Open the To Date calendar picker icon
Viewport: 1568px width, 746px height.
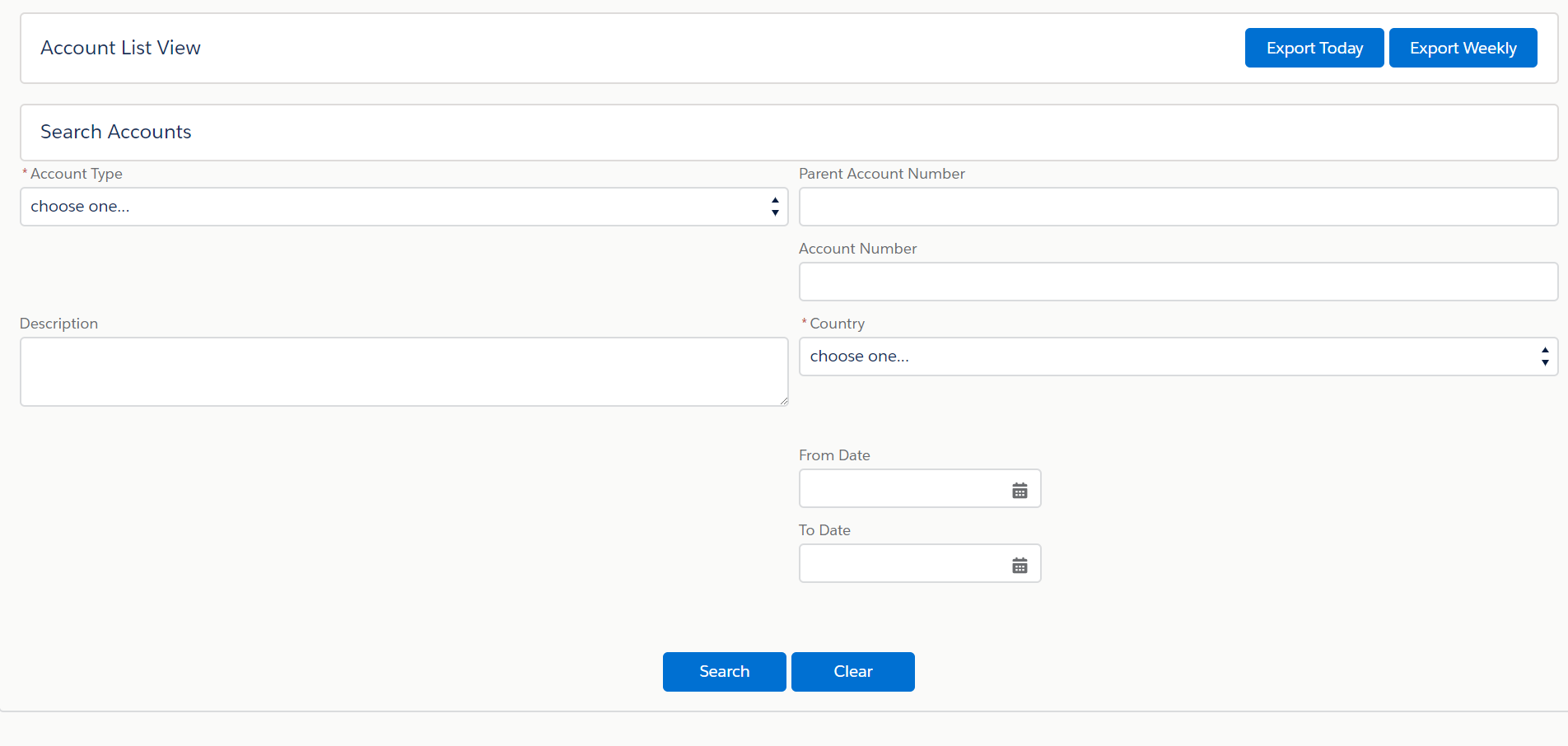pyautogui.click(x=1020, y=566)
